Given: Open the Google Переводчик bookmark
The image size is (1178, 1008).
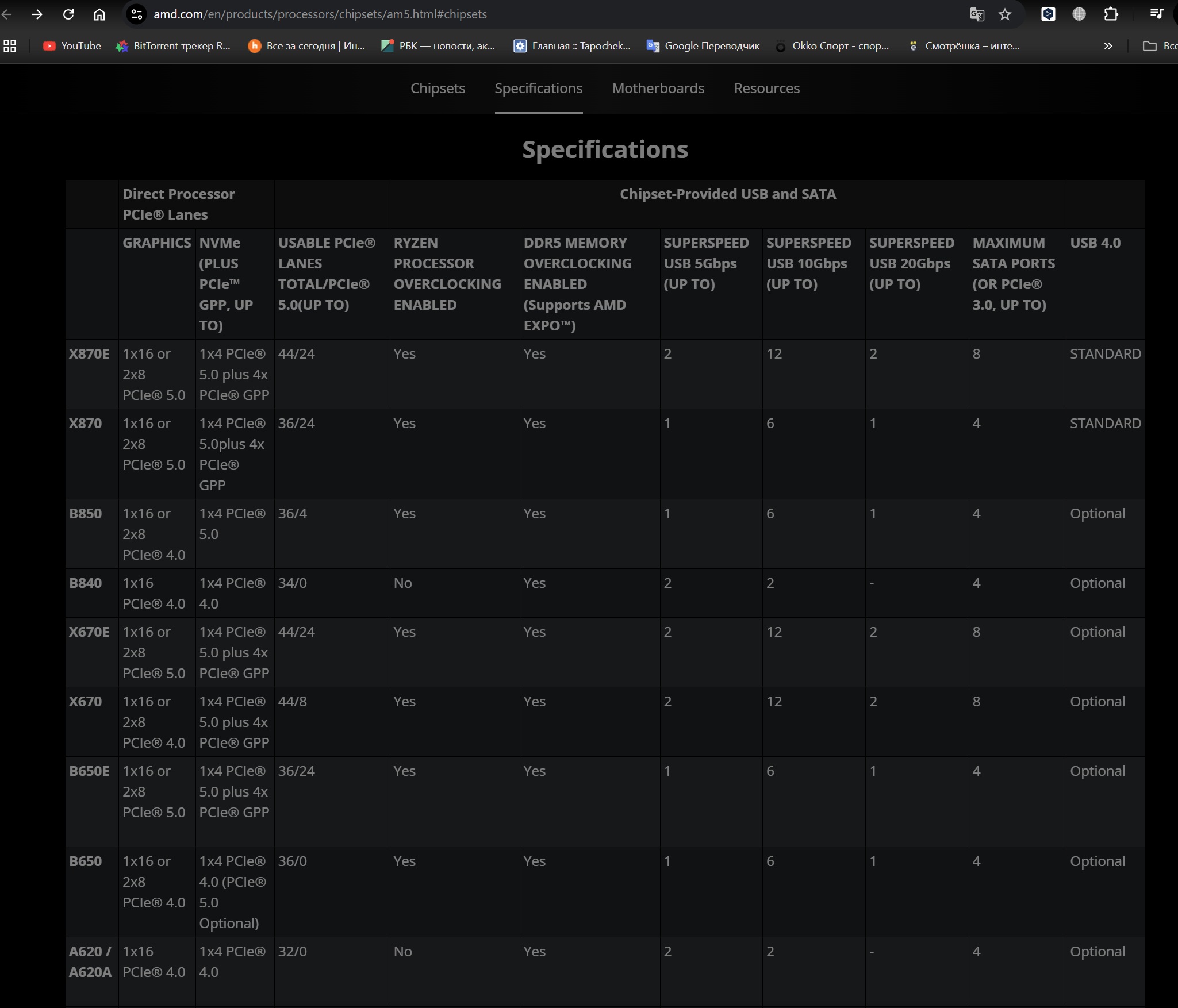Looking at the screenshot, I should pyautogui.click(x=703, y=46).
